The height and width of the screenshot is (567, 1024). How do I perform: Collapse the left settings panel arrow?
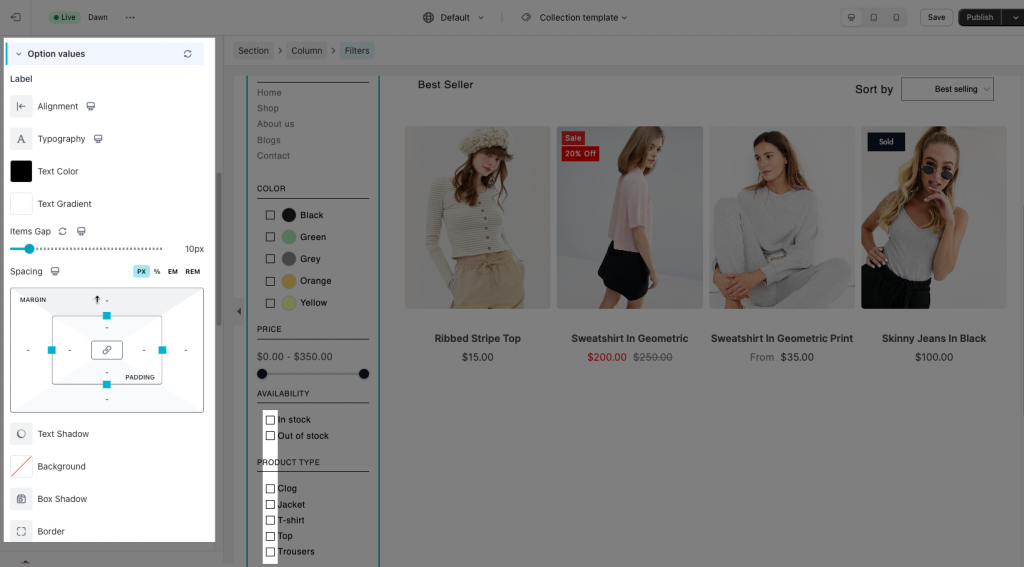pos(239,312)
